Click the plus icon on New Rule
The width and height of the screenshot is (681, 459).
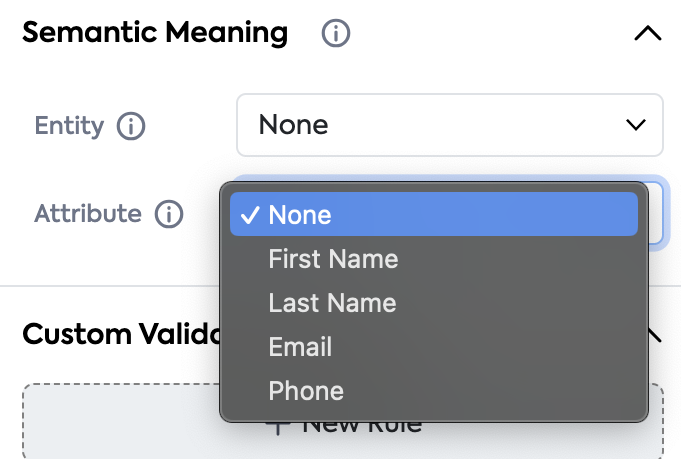[277, 426]
